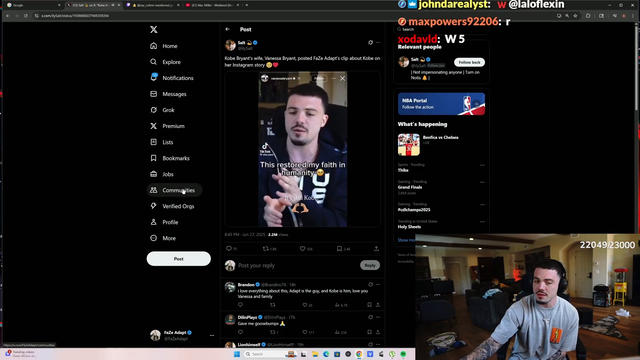Viewport: 640px width, 360px height.
Task: Like the main post heart icon
Action: pos(302,248)
